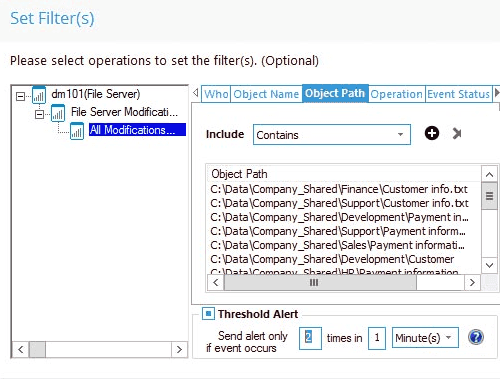
Task: Open the blue help question mark icon
Action: 476,337
